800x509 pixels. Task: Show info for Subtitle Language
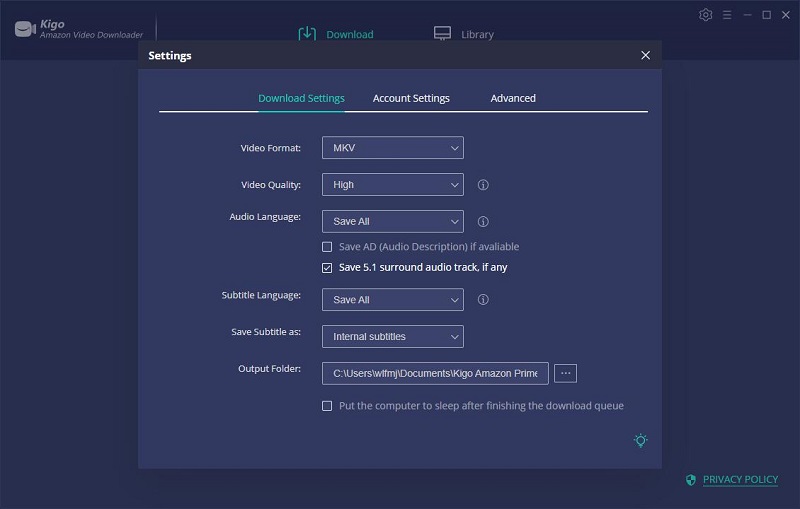pyautogui.click(x=483, y=299)
